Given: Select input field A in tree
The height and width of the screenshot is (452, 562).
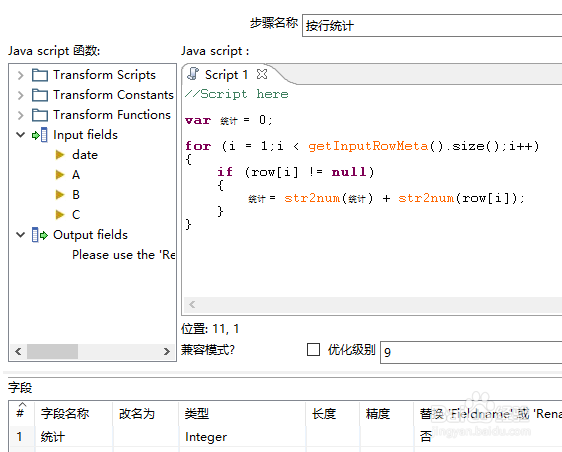Looking at the screenshot, I should click(x=76, y=175).
